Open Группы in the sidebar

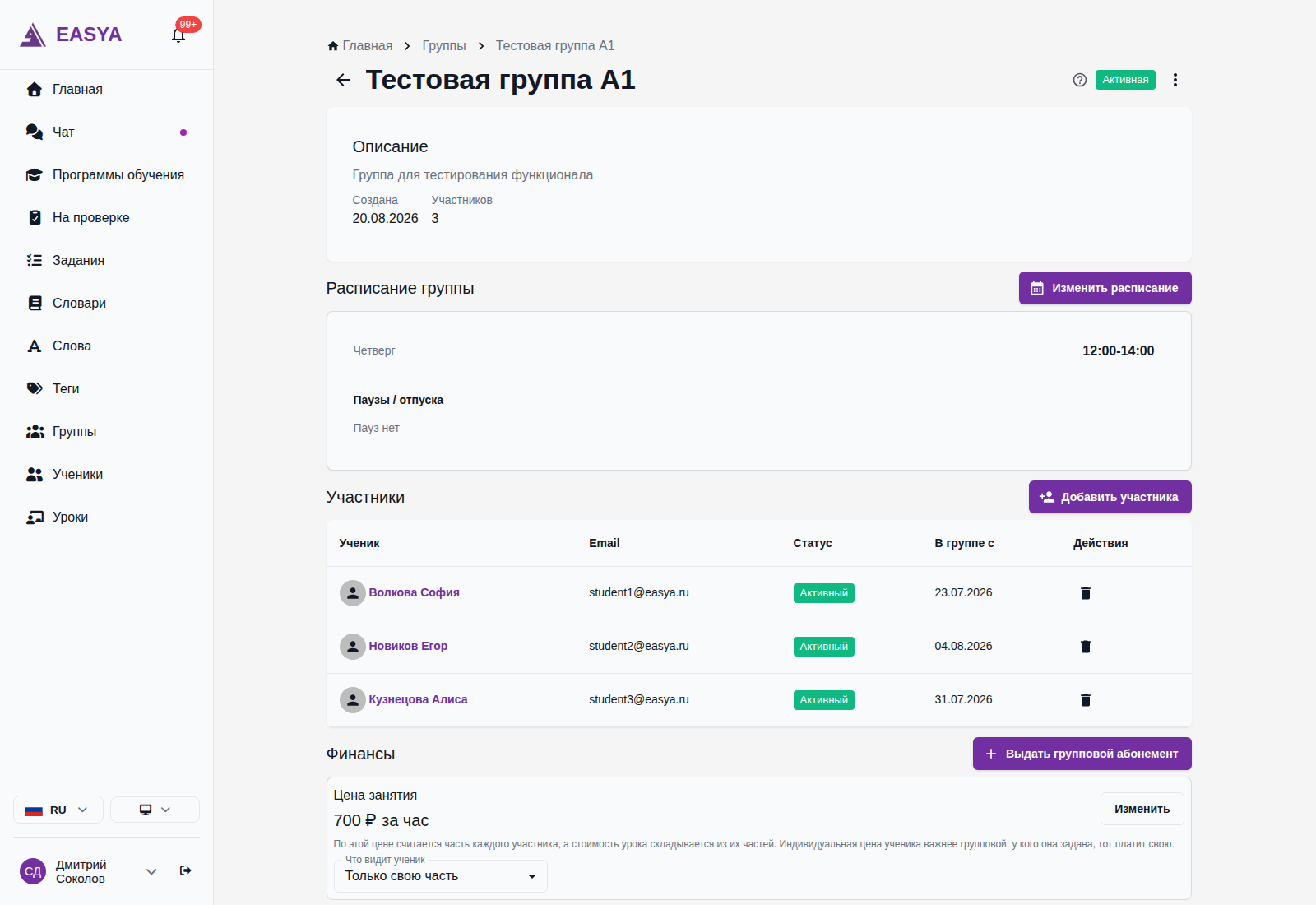click(106, 431)
